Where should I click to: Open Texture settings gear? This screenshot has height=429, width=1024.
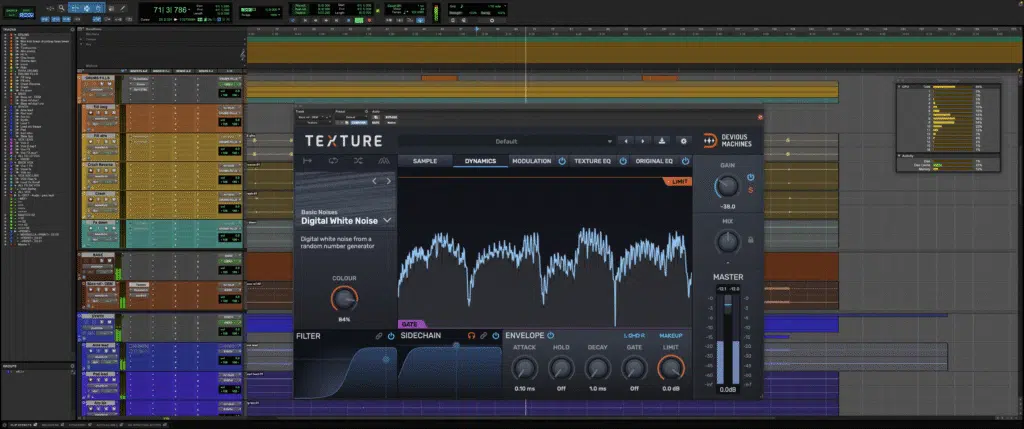(684, 141)
